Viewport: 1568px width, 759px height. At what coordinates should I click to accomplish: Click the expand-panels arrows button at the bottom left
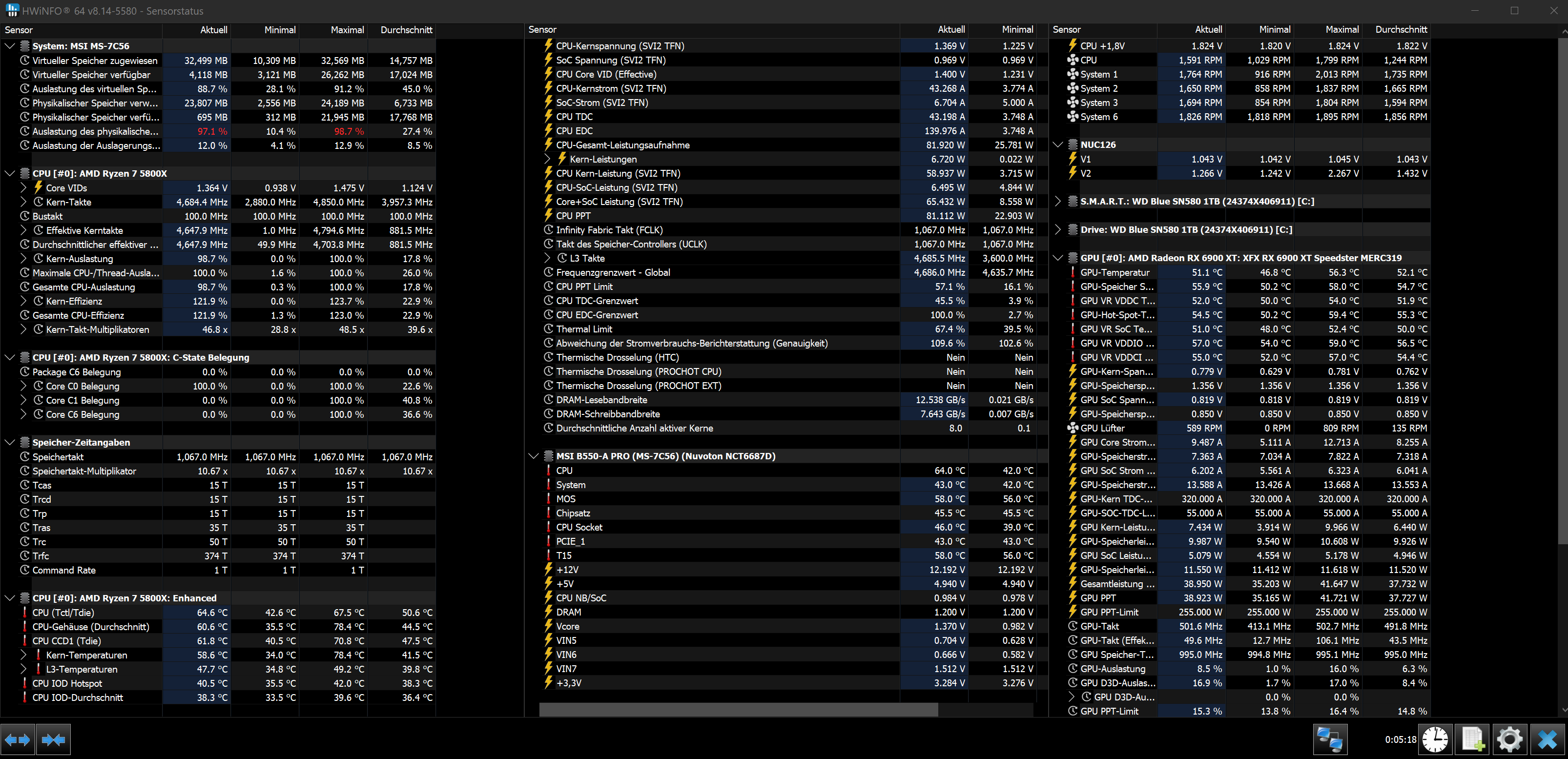click(18, 739)
